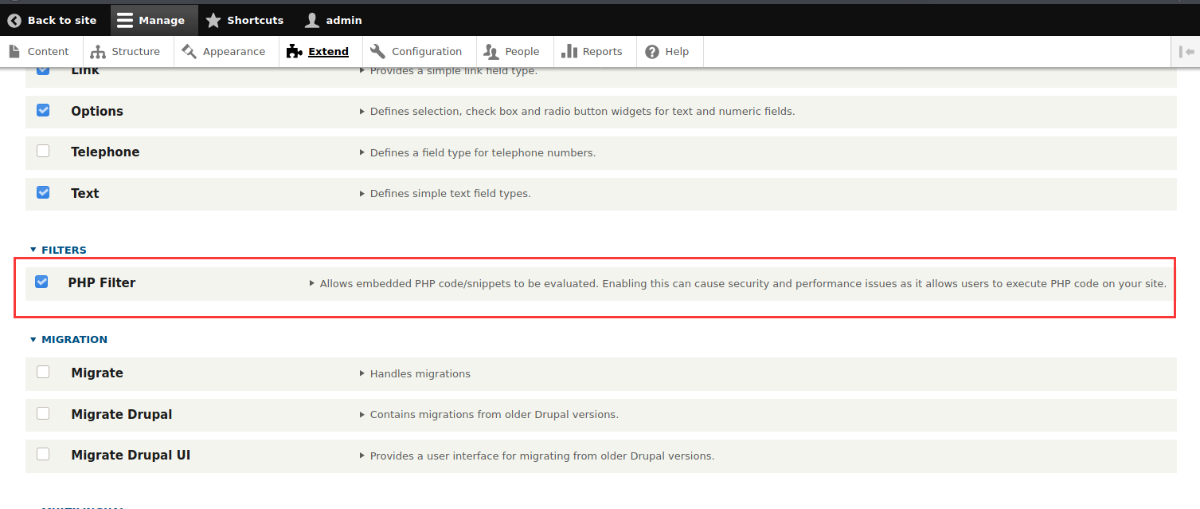Viewport: 1200px width, 509px height.
Task: Uncheck the Link module checkbox
Action: tap(43, 71)
